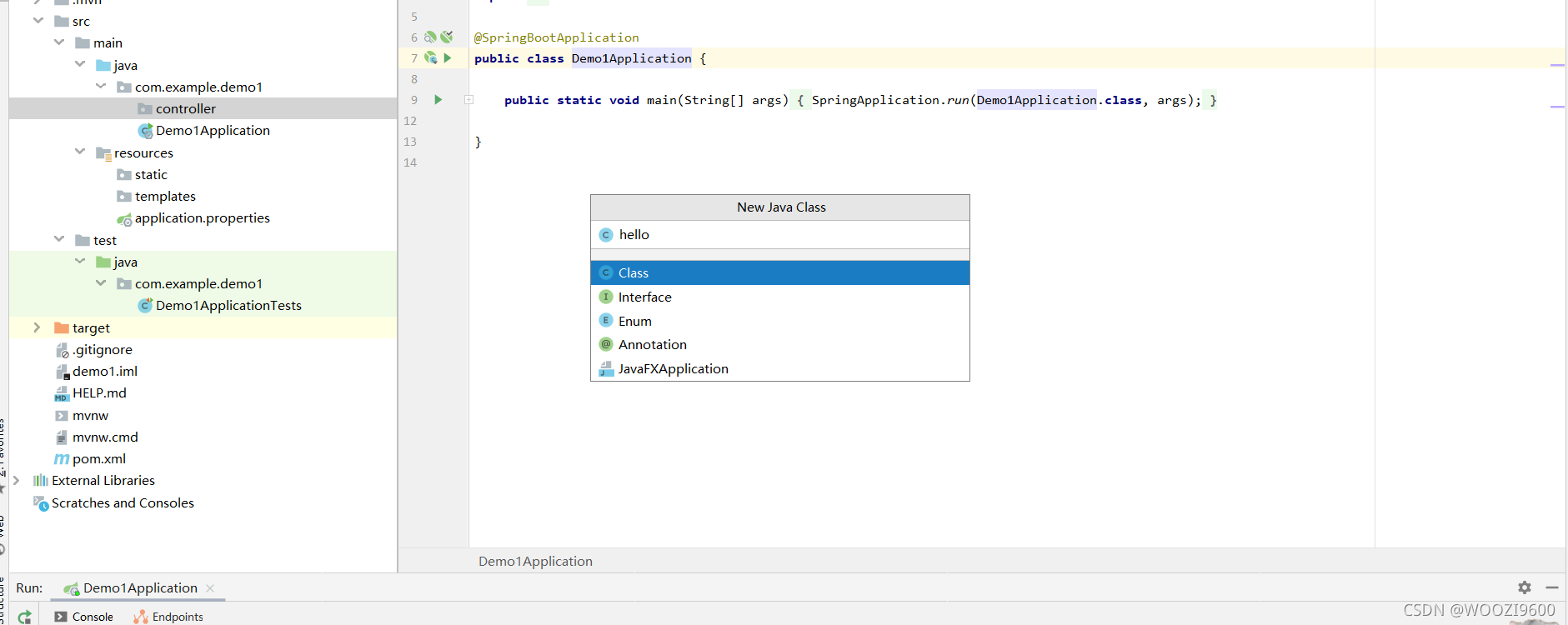Run main method from line 9 gutter
The width and height of the screenshot is (1568, 625).
(x=438, y=99)
